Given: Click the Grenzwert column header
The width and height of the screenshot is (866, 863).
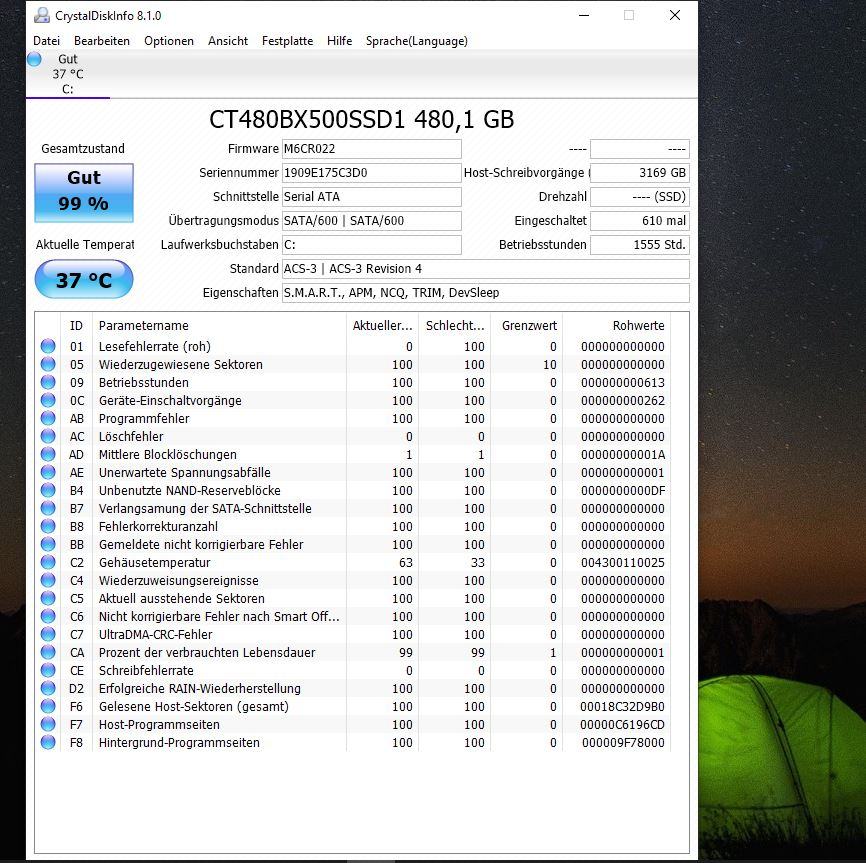Looking at the screenshot, I should [x=526, y=326].
